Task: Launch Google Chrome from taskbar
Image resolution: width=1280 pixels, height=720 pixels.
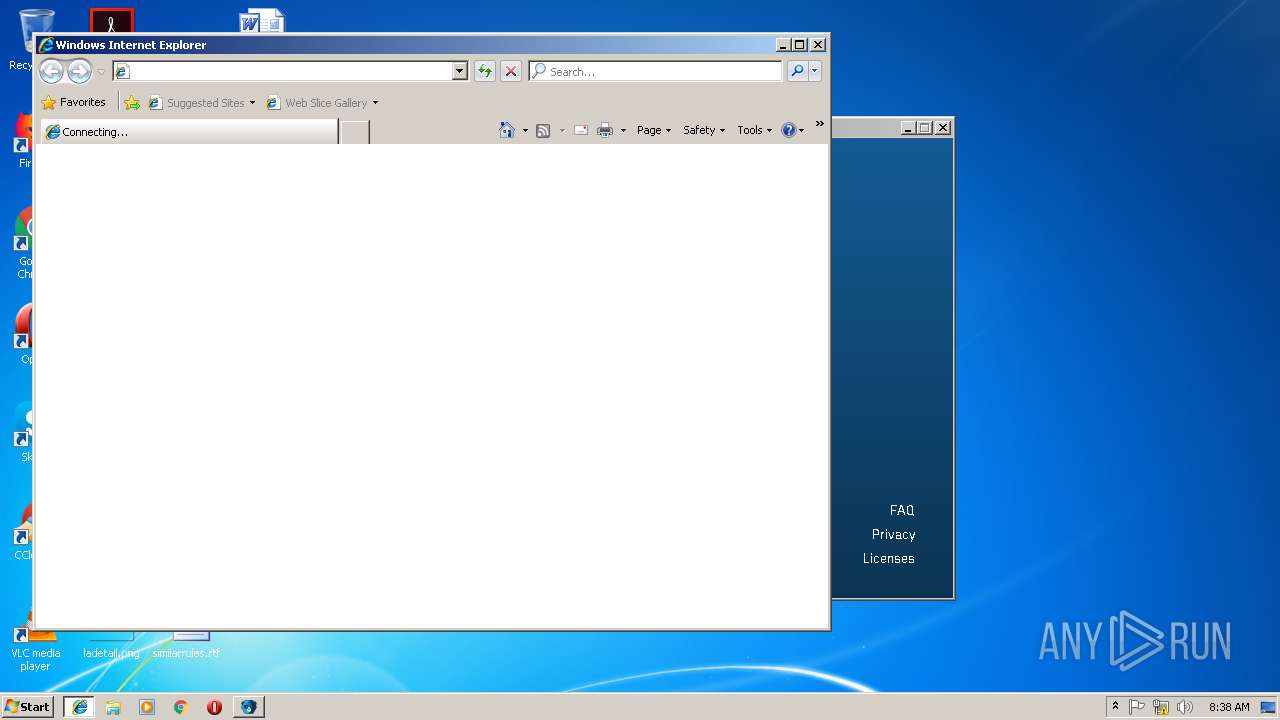Action: [180, 707]
